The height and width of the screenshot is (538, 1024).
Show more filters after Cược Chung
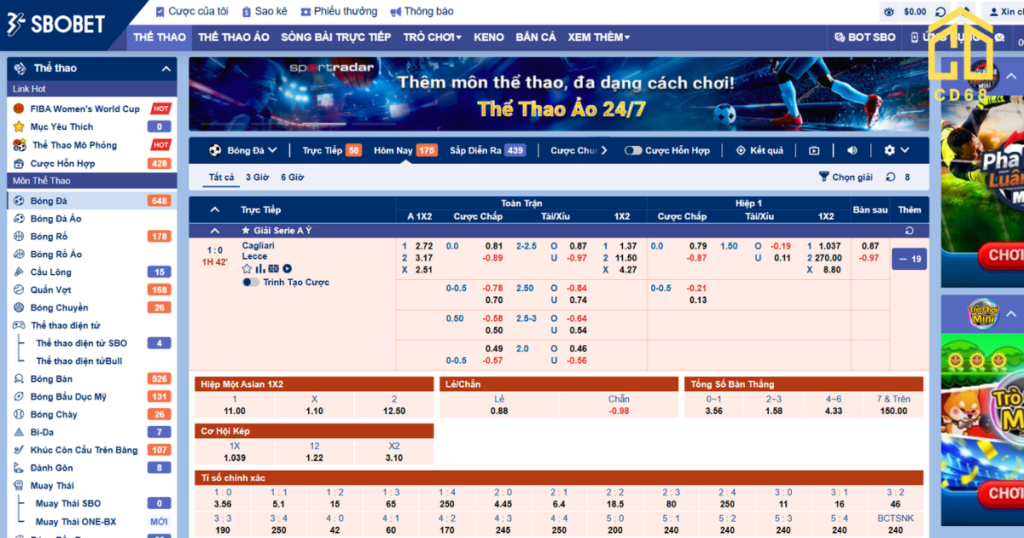click(x=604, y=150)
